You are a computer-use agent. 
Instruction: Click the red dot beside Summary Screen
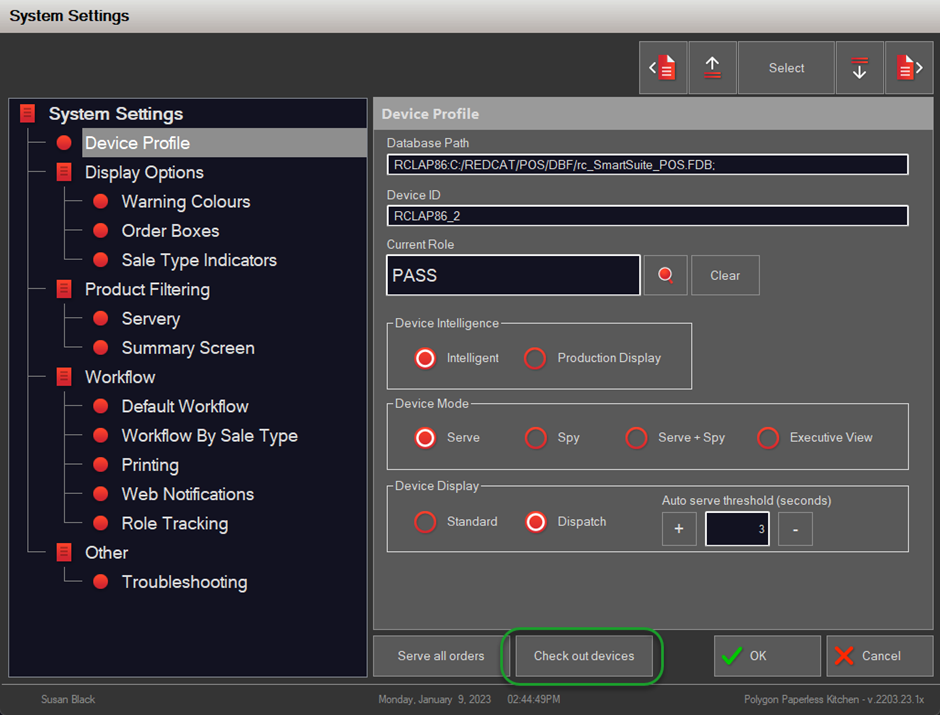click(x=101, y=348)
